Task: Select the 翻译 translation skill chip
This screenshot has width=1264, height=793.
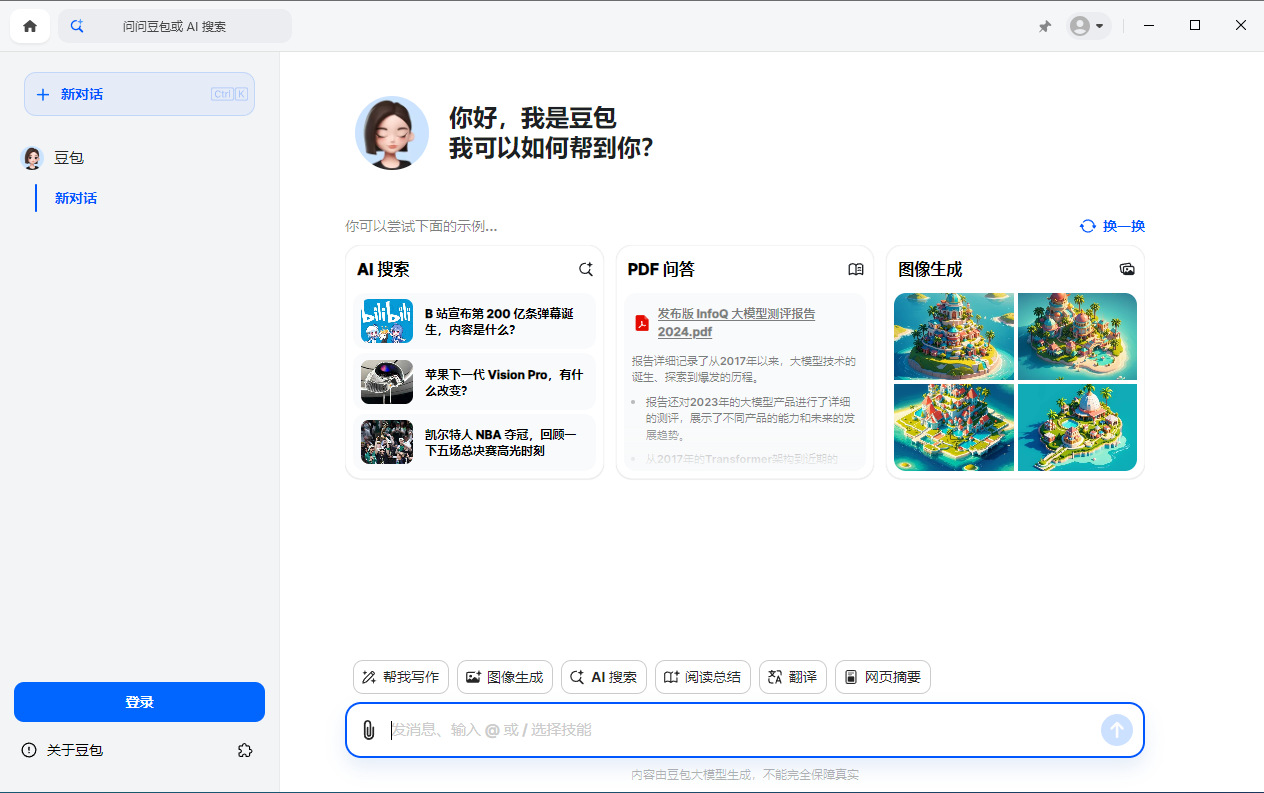Action: 792,677
